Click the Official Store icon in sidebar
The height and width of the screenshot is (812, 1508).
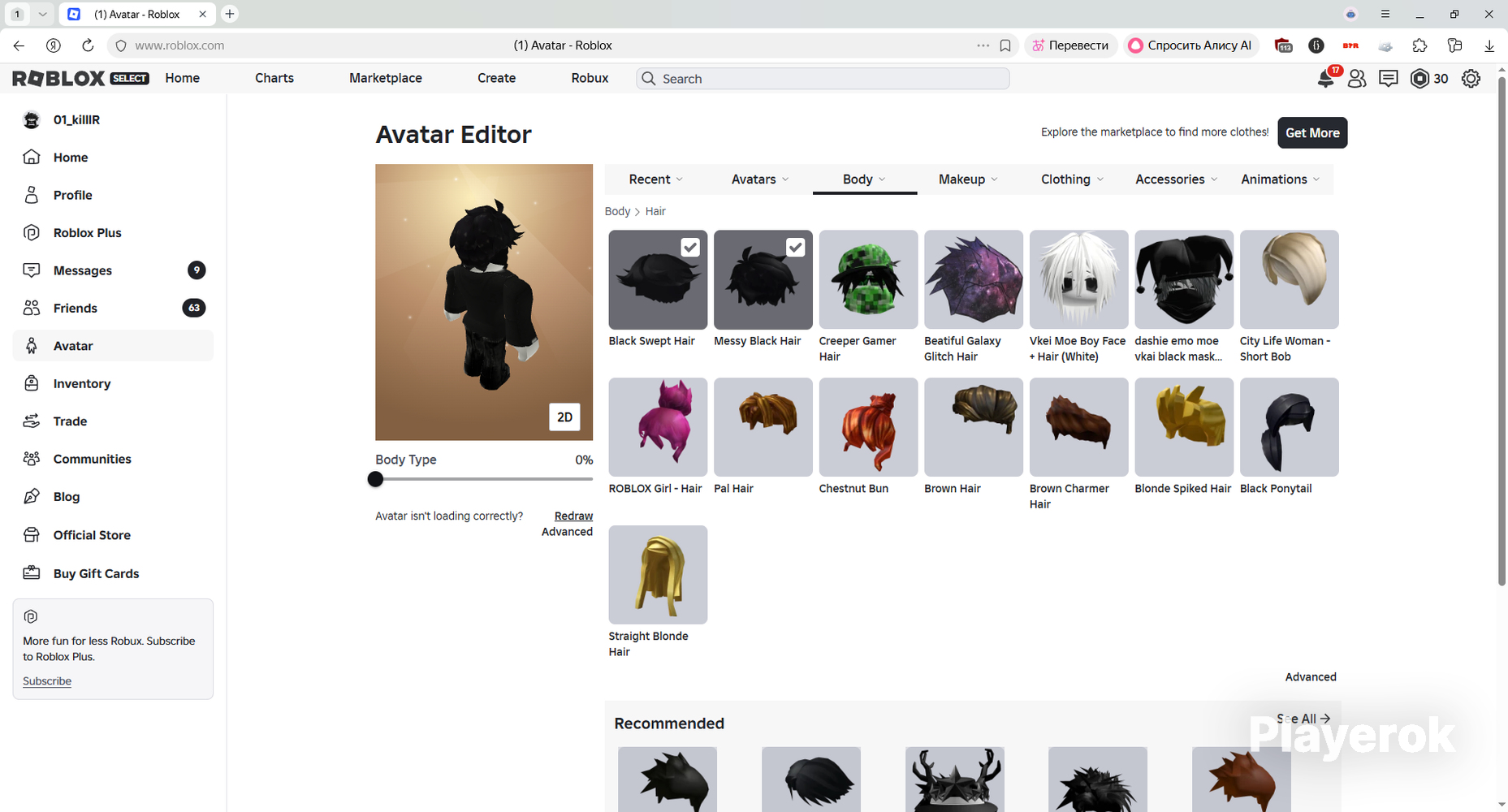coord(32,535)
